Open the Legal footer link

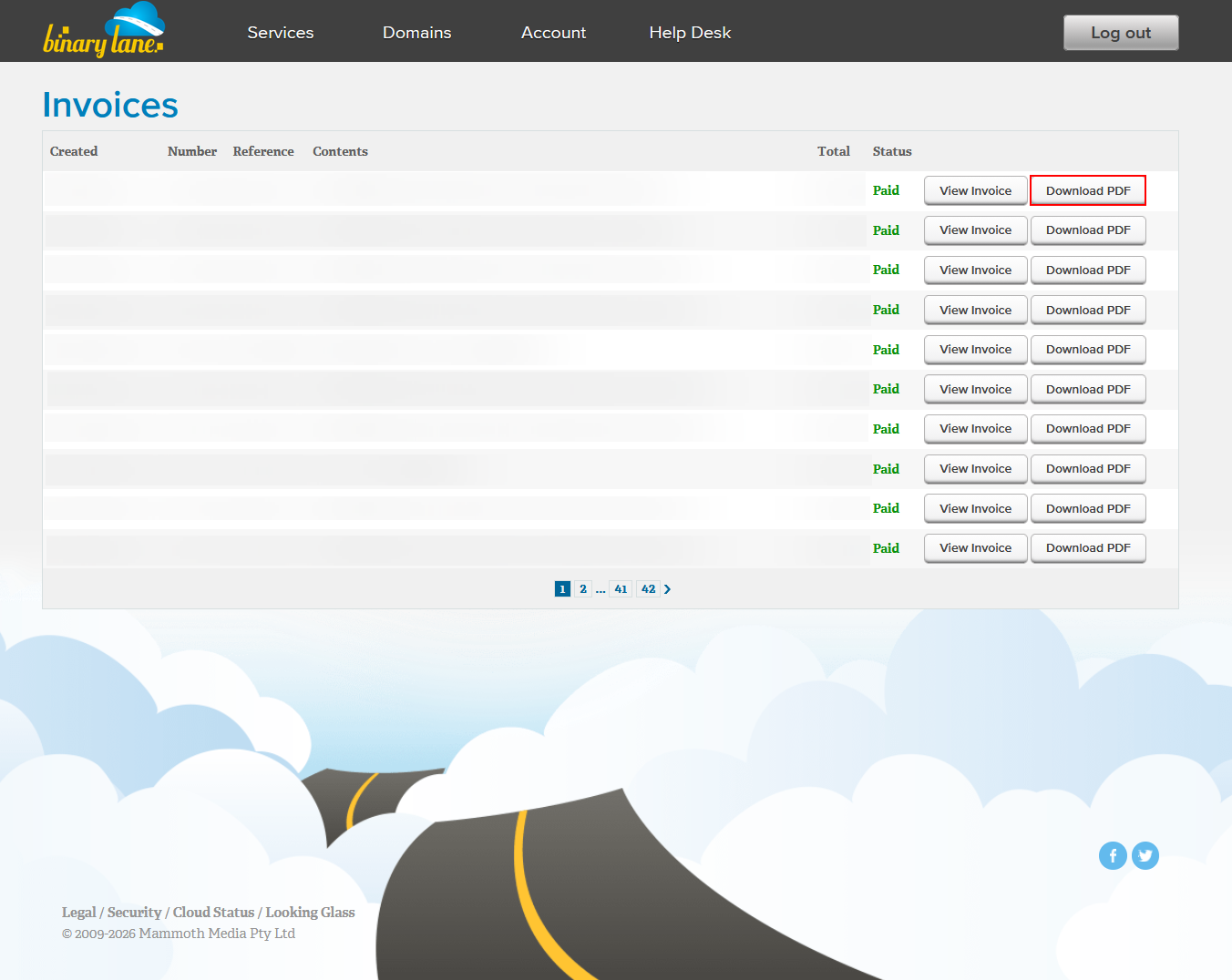78,913
